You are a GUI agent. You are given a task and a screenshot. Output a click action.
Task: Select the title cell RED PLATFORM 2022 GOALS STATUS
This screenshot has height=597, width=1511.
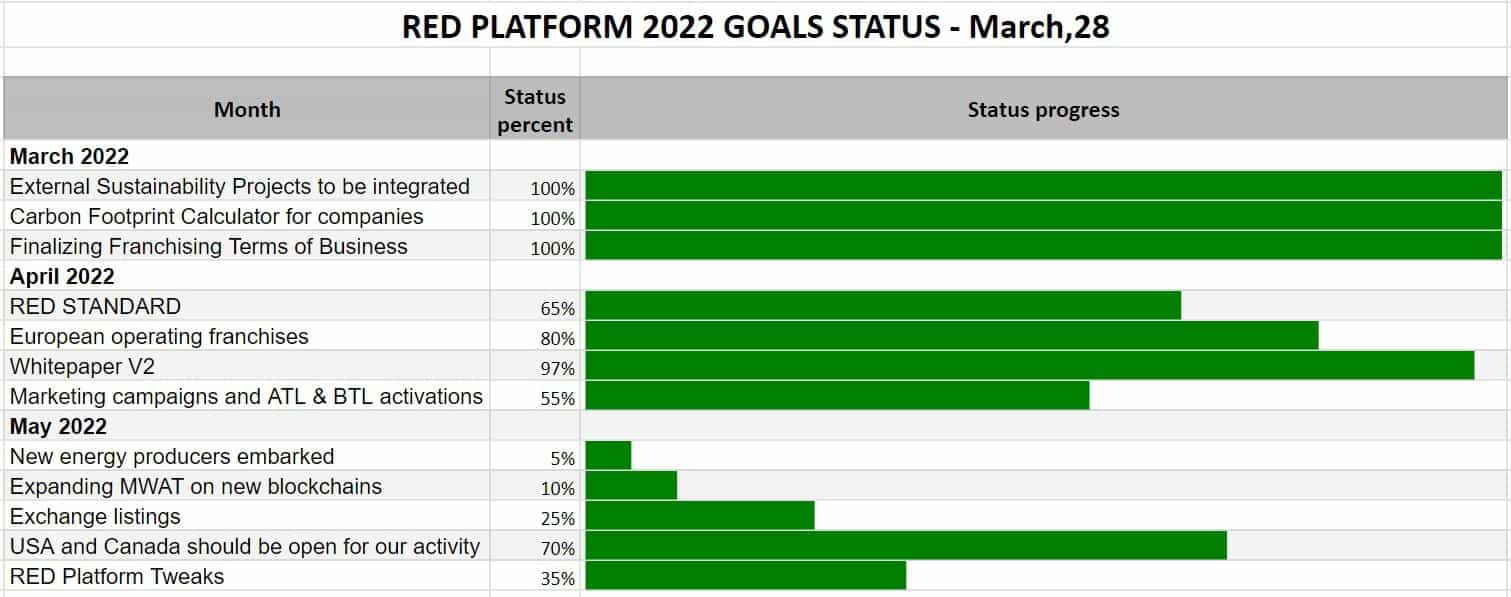(755, 25)
